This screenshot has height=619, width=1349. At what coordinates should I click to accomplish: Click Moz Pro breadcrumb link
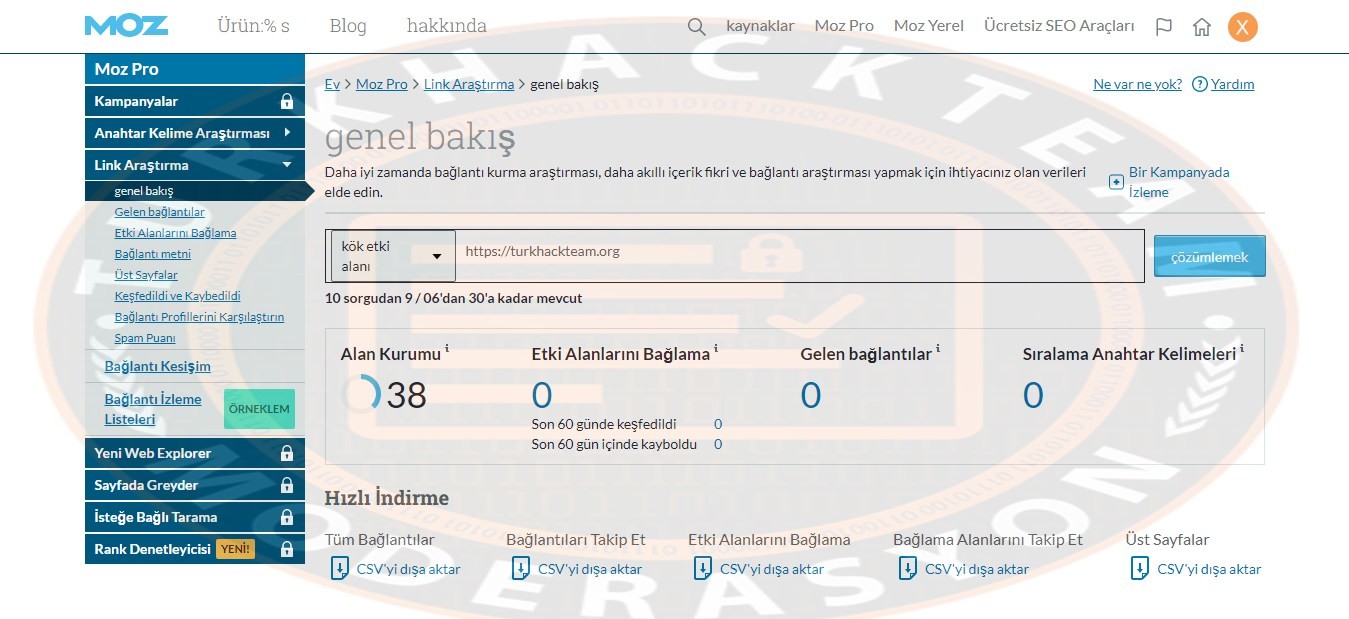tap(382, 84)
